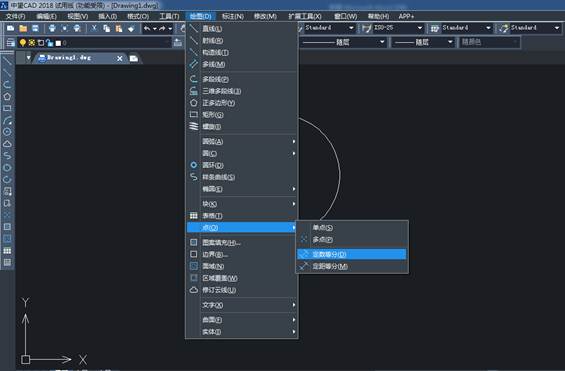Open the APP+ menu
Screen dimensions: 565x371
tap(406, 16)
